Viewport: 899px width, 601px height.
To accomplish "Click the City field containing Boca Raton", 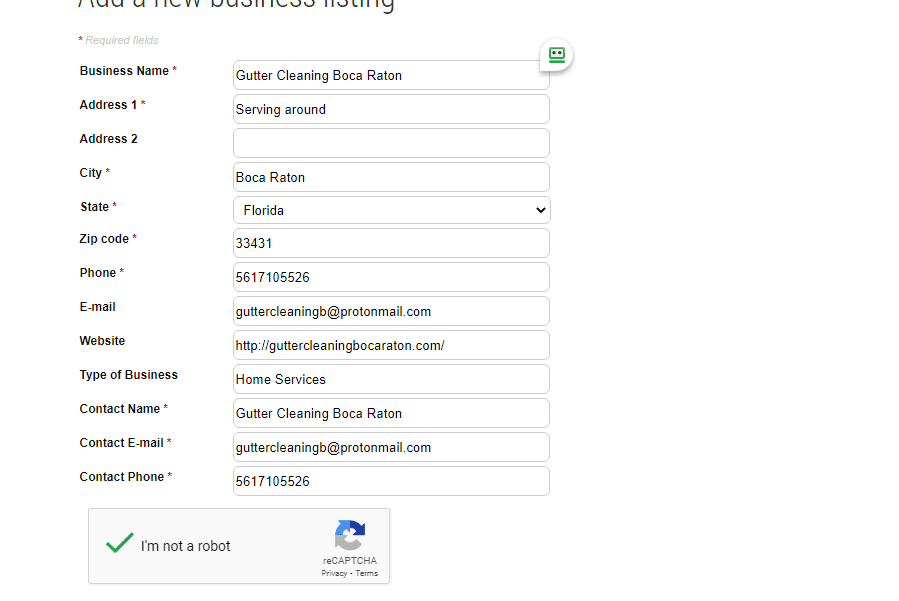I will click(391, 177).
